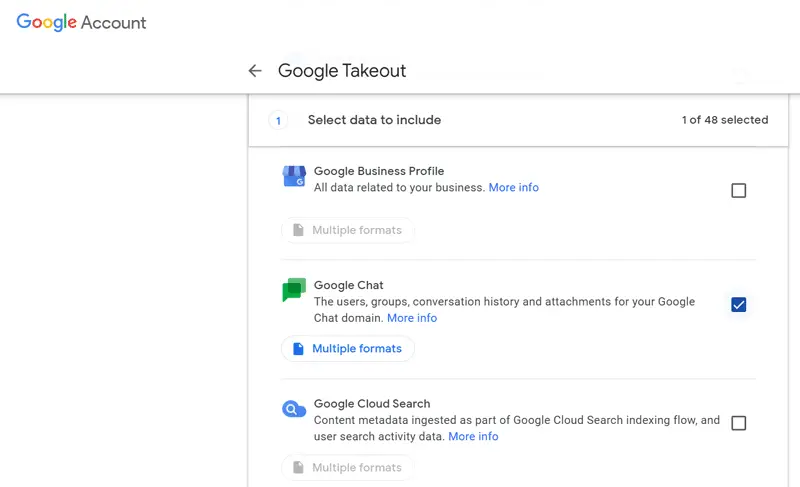Screen dimensions: 800x487
Task: Open More info for Google Business Profile
Action: [513, 187]
